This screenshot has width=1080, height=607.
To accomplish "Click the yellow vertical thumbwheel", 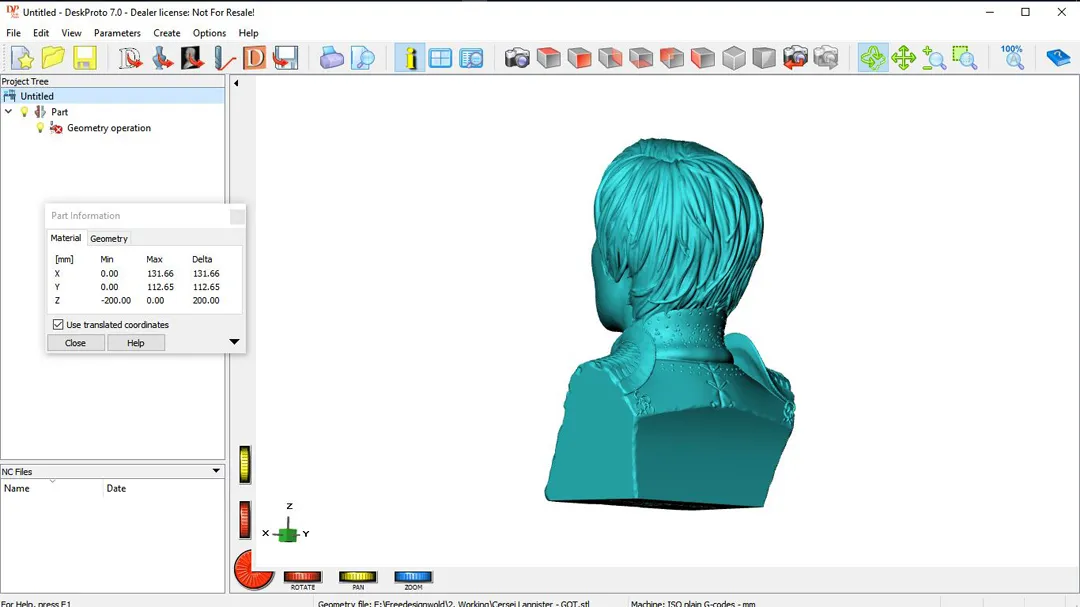I will [245, 464].
